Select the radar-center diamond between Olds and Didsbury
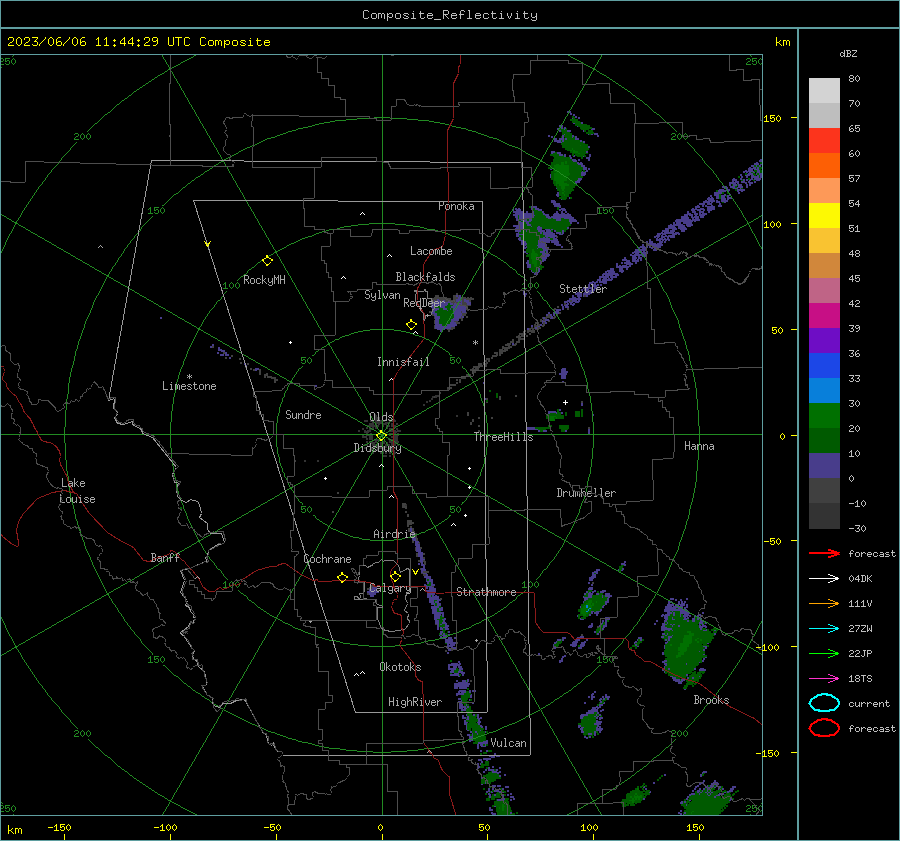Screen dimensions: 900x841 pyautogui.click(x=381, y=436)
